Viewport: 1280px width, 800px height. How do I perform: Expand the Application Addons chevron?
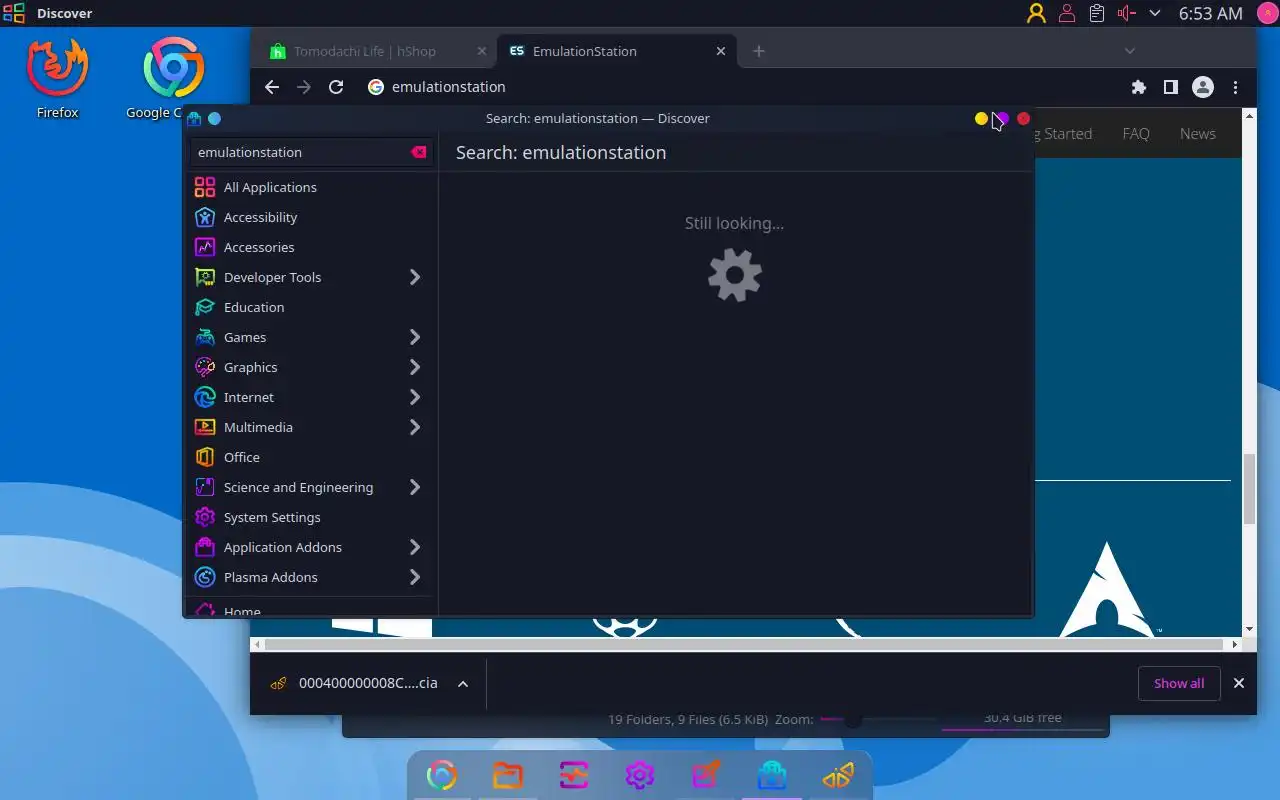[415, 547]
